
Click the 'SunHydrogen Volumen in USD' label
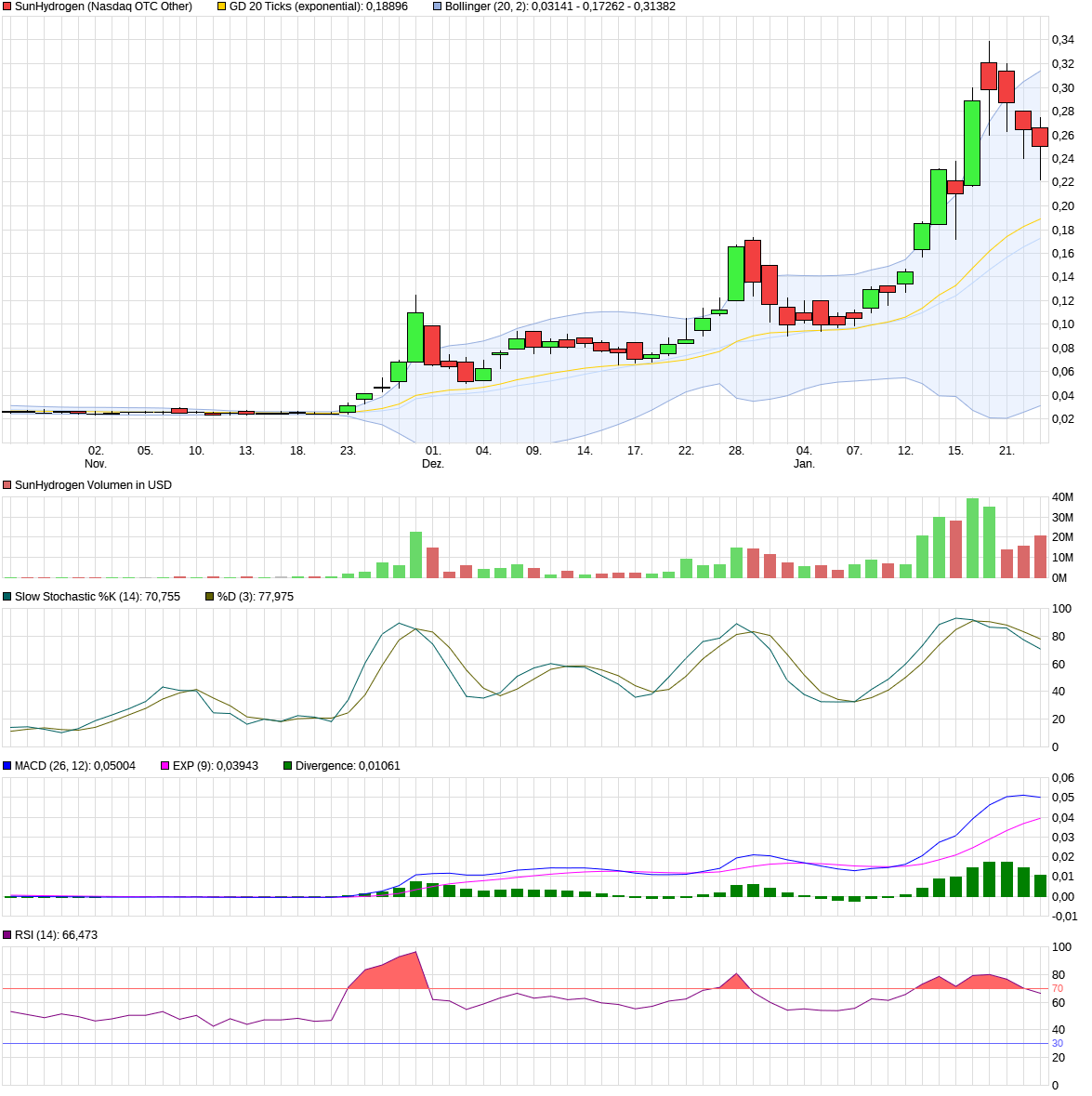(93, 485)
